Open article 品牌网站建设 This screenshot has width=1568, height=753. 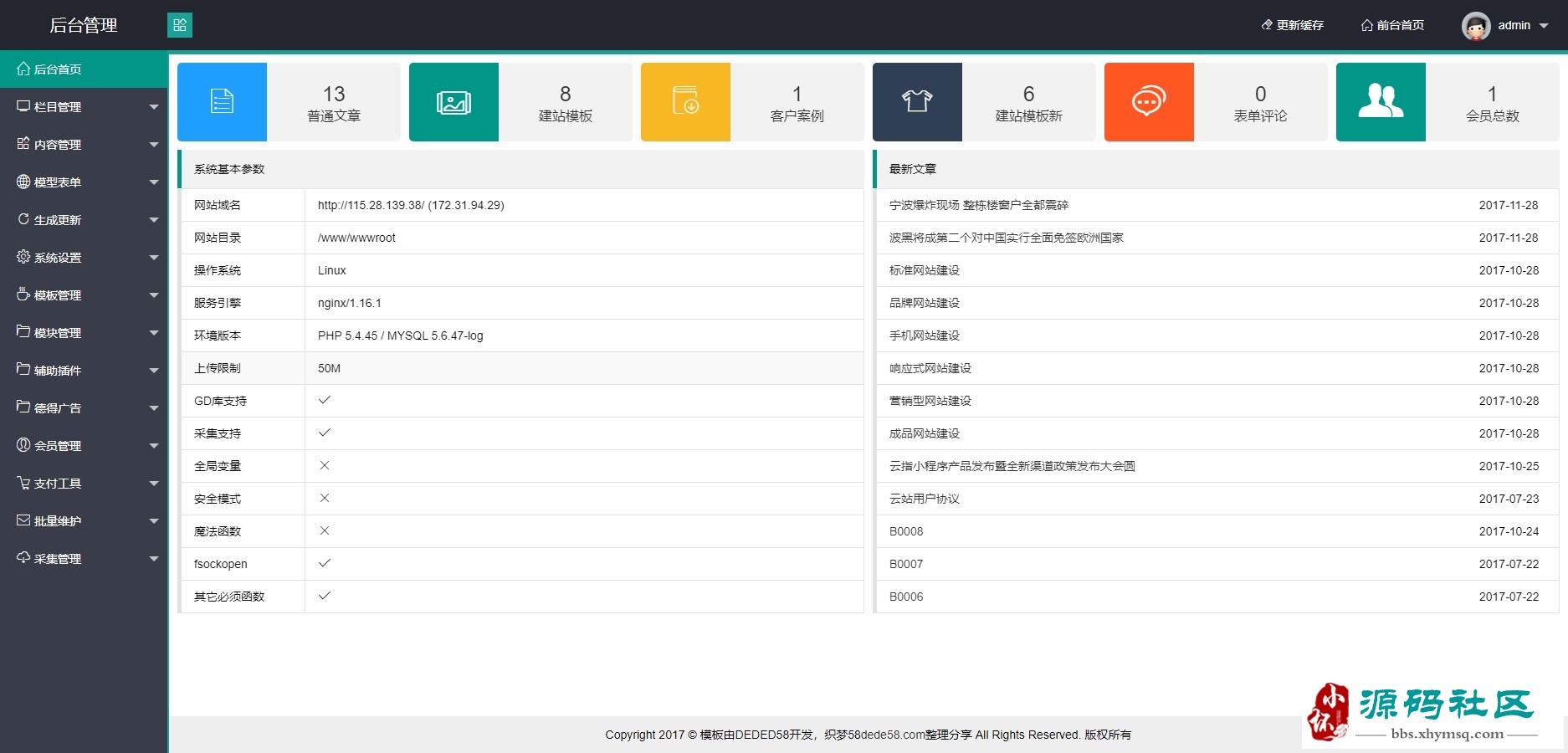pos(925,303)
